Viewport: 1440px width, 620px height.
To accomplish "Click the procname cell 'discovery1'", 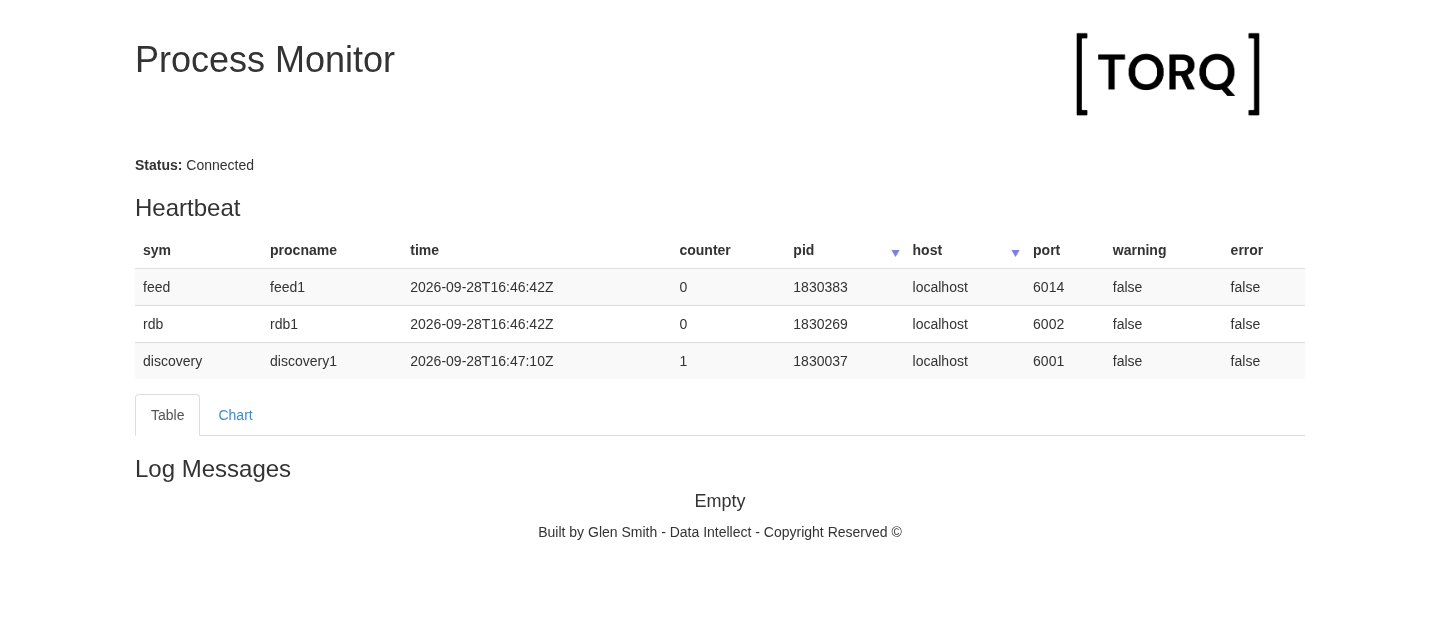I will click(303, 361).
